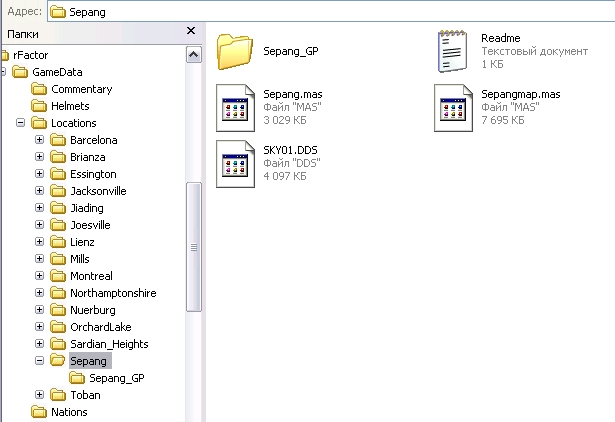Click the 7 695 КБ size text
The image size is (615, 422).
pos(502,120)
